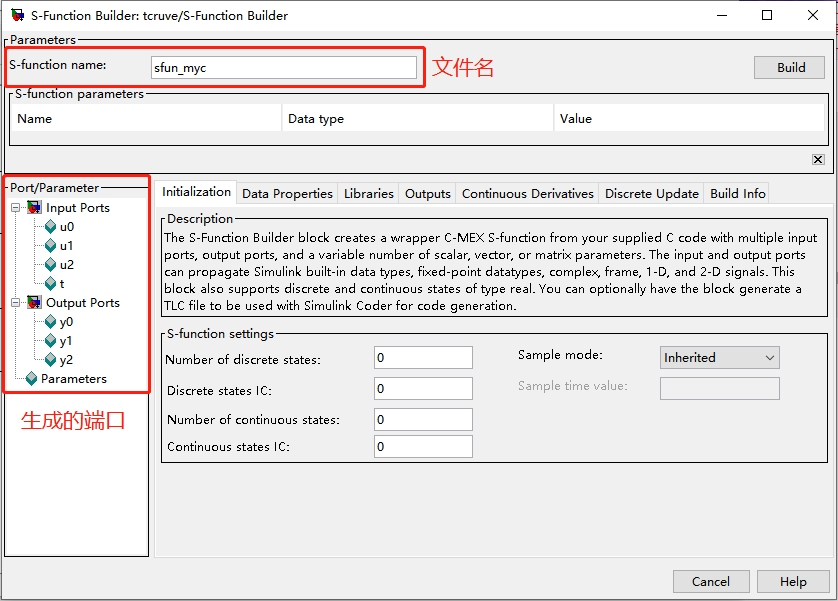Open the Continuous Derivatives tab
838x601 pixels.
coord(527,193)
